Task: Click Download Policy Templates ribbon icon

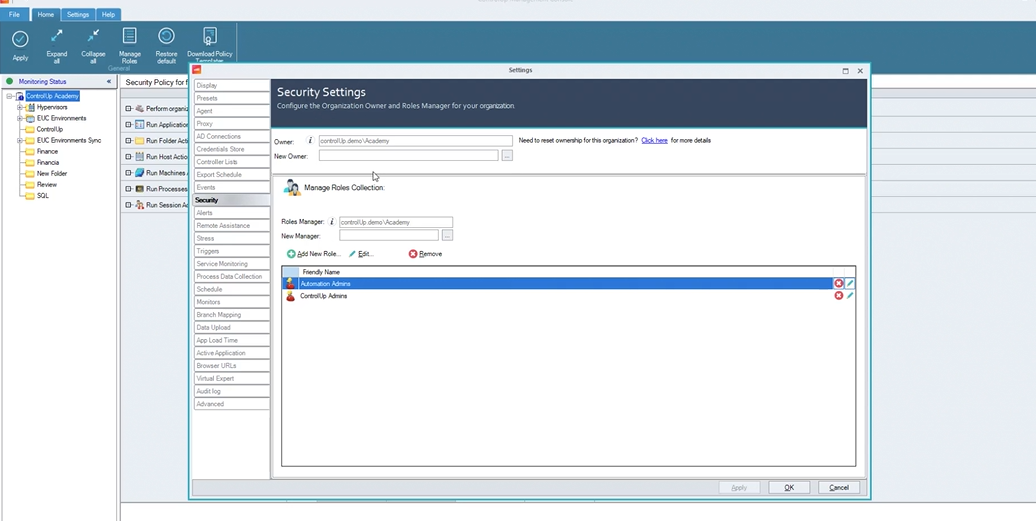Action: pyautogui.click(x=209, y=36)
